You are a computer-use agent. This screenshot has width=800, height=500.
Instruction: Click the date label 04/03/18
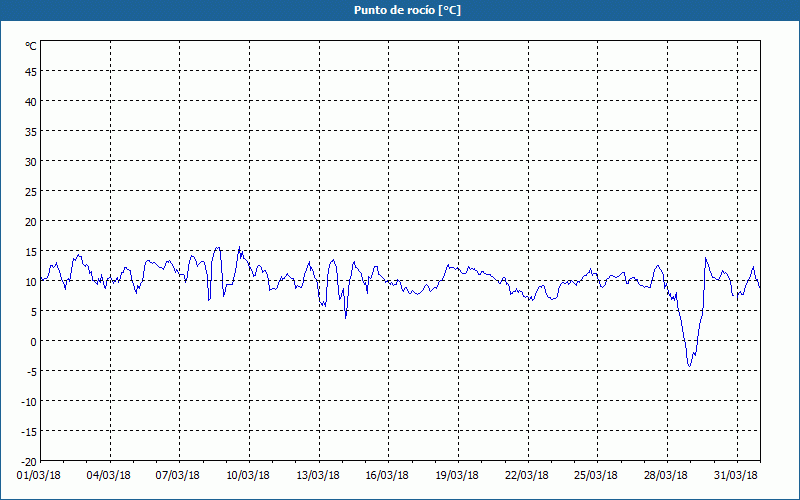(109, 476)
